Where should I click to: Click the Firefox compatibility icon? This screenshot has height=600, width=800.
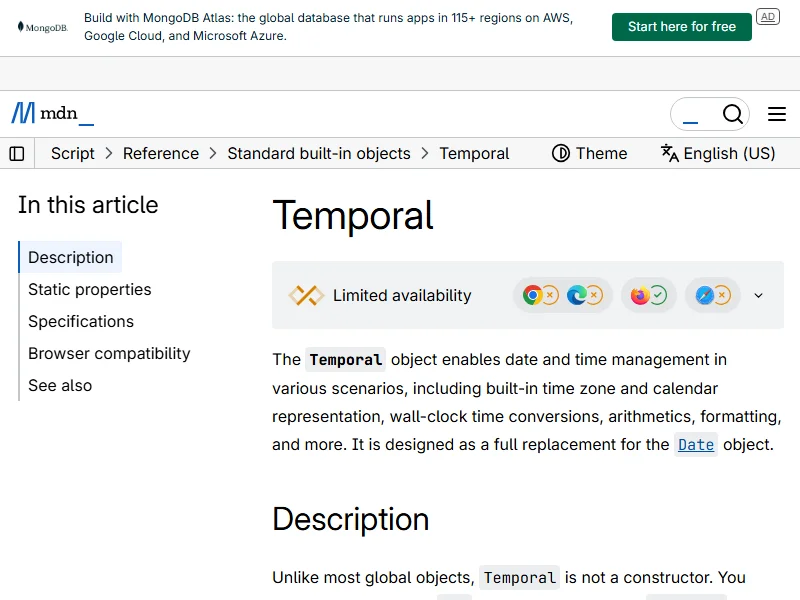coord(640,295)
